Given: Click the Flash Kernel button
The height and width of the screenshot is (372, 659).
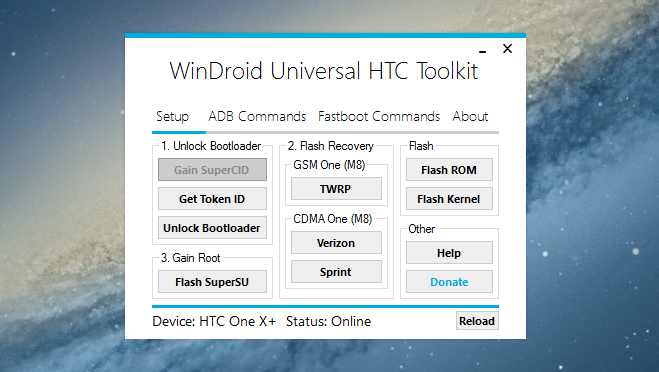Looking at the screenshot, I should coord(449,199).
